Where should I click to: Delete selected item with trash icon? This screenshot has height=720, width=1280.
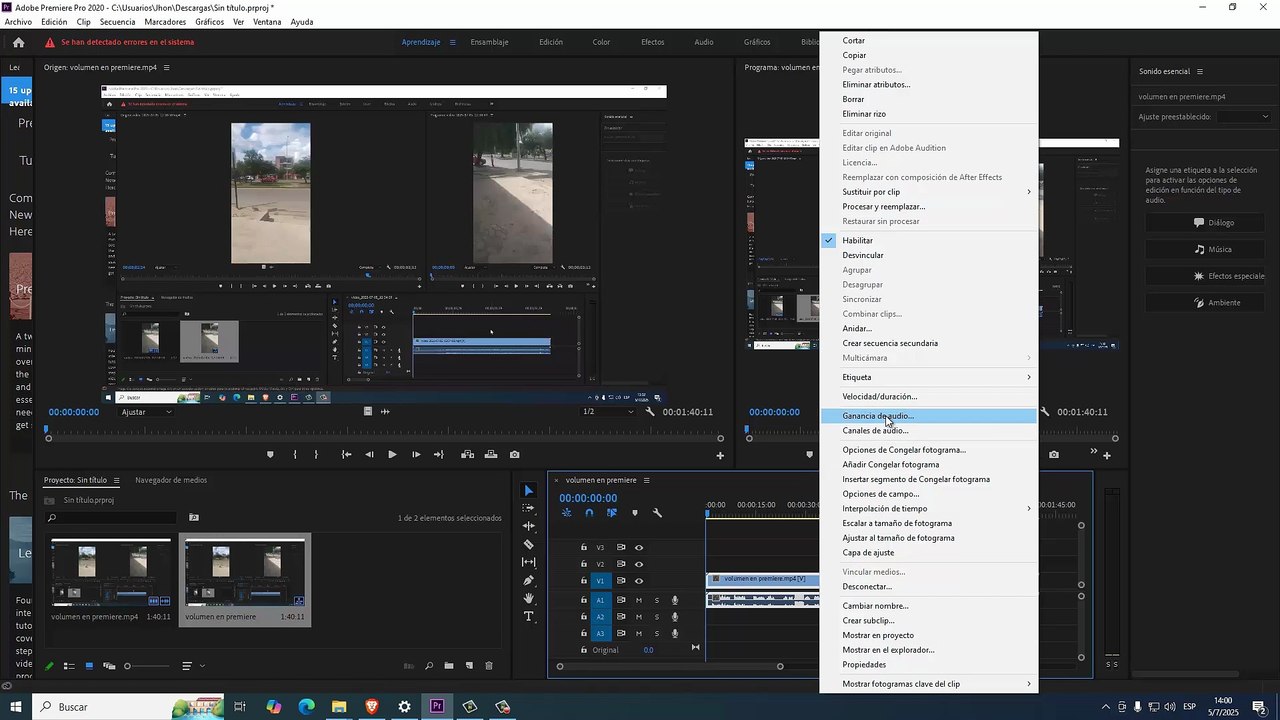[x=489, y=666]
